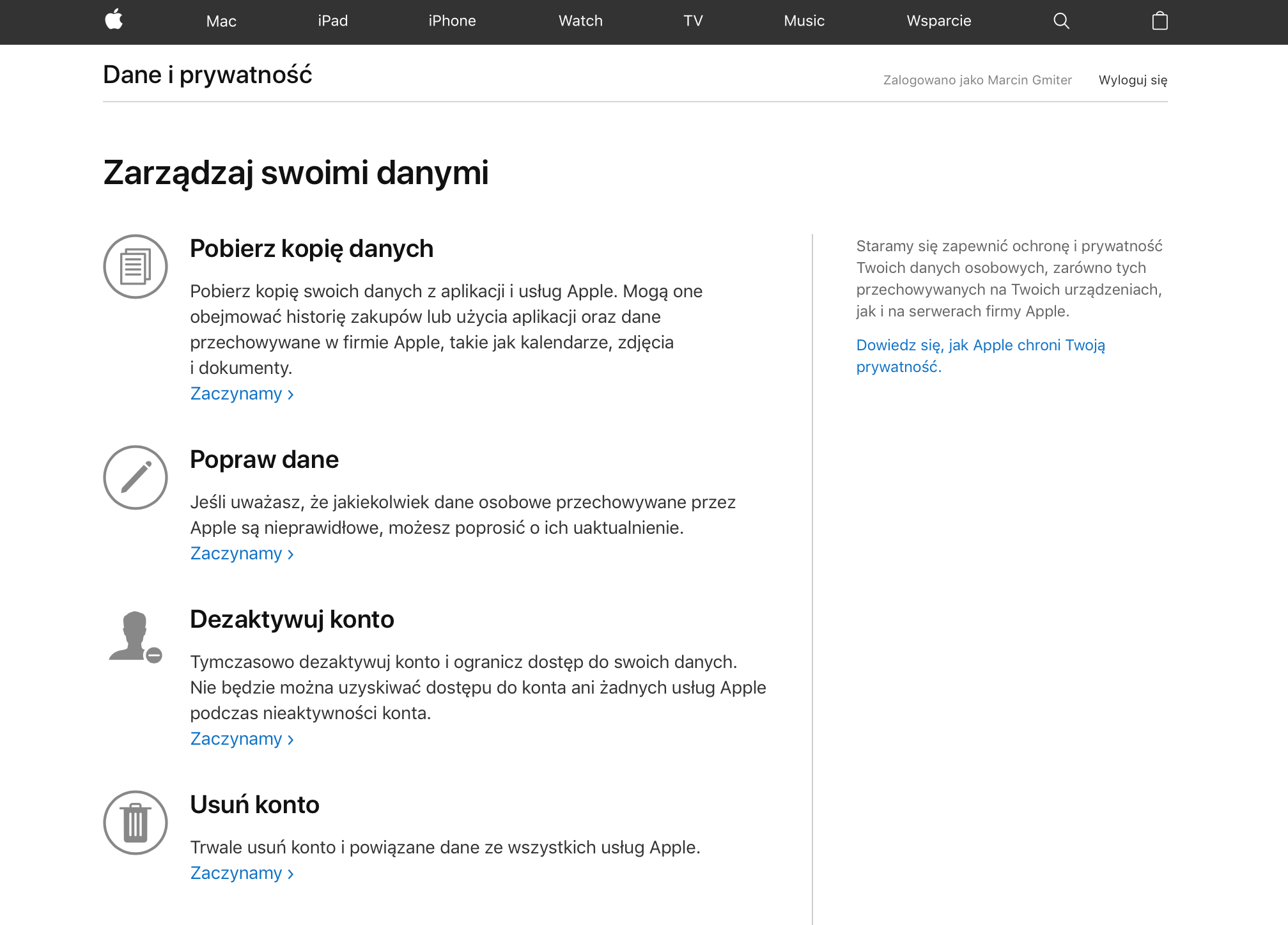
Task: Click the Dane i prywatność page title
Action: click(208, 75)
